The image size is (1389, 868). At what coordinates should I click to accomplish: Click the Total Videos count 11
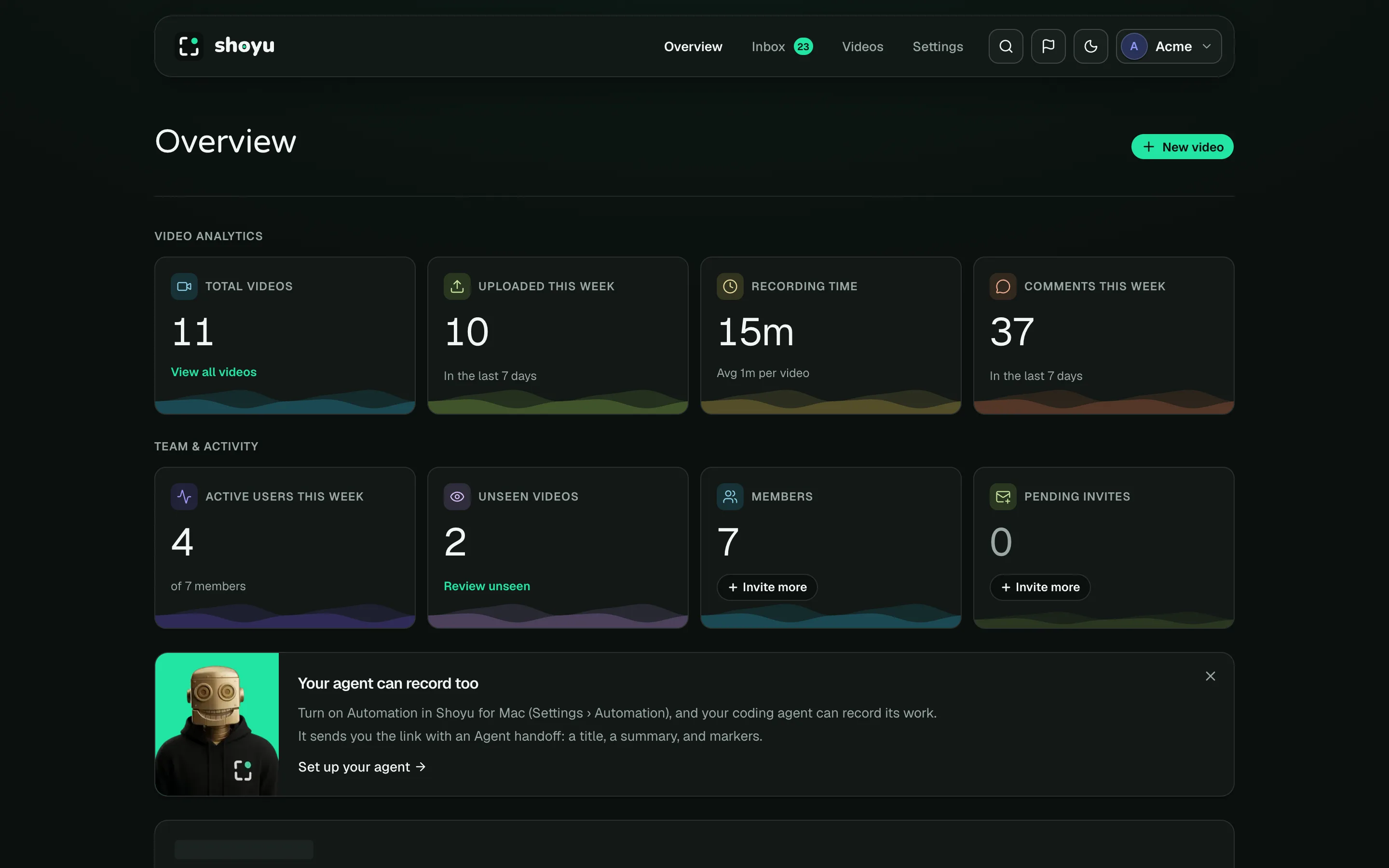(192, 332)
